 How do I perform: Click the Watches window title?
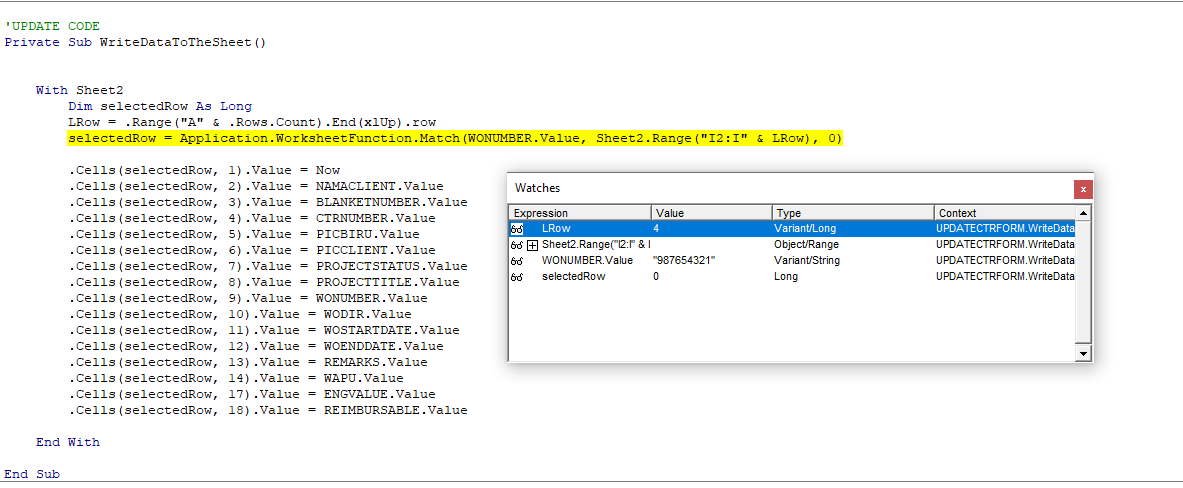coord(537,189)
